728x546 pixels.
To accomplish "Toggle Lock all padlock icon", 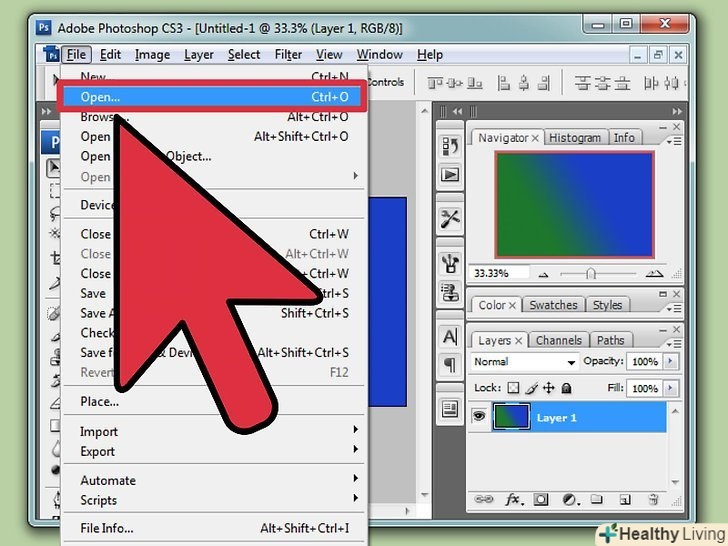I will (566, 388).
